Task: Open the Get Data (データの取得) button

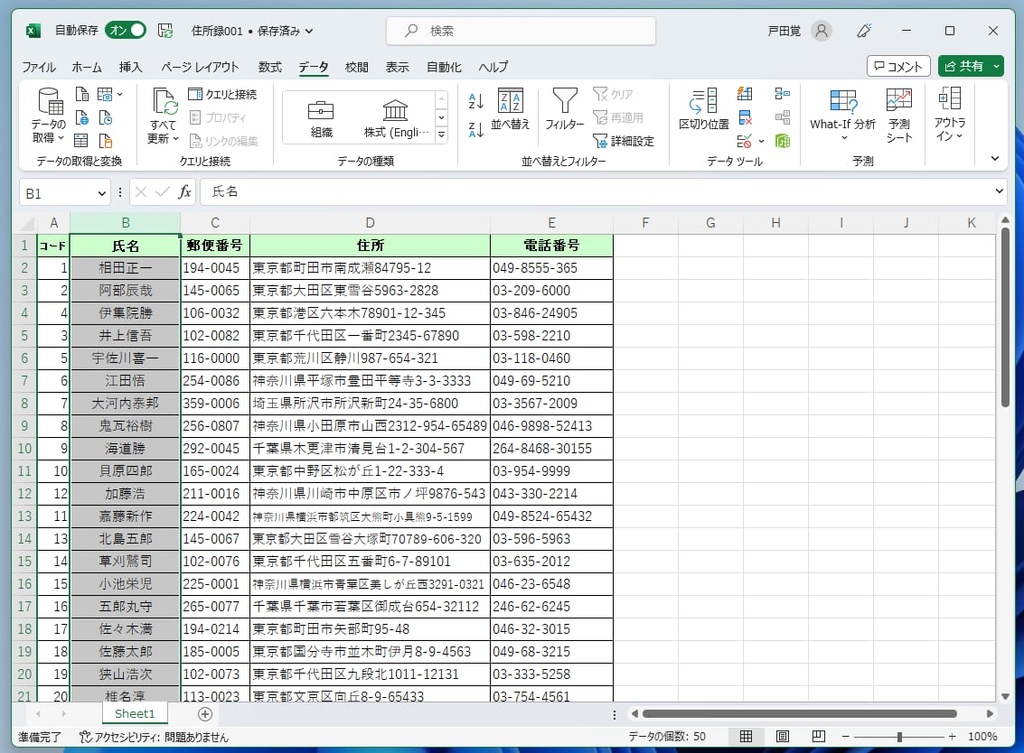Action: coord(49,116)
